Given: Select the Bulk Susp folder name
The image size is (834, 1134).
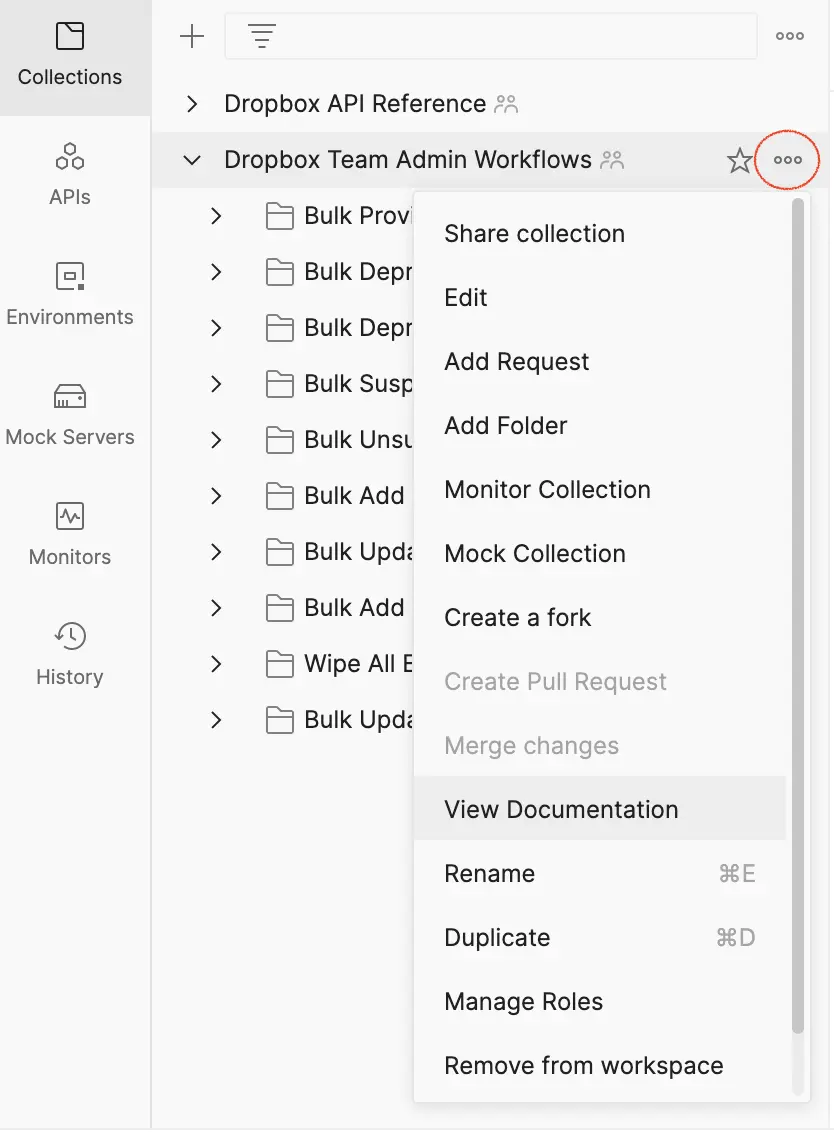Looking at the screenshot, I should click(359, 384).
